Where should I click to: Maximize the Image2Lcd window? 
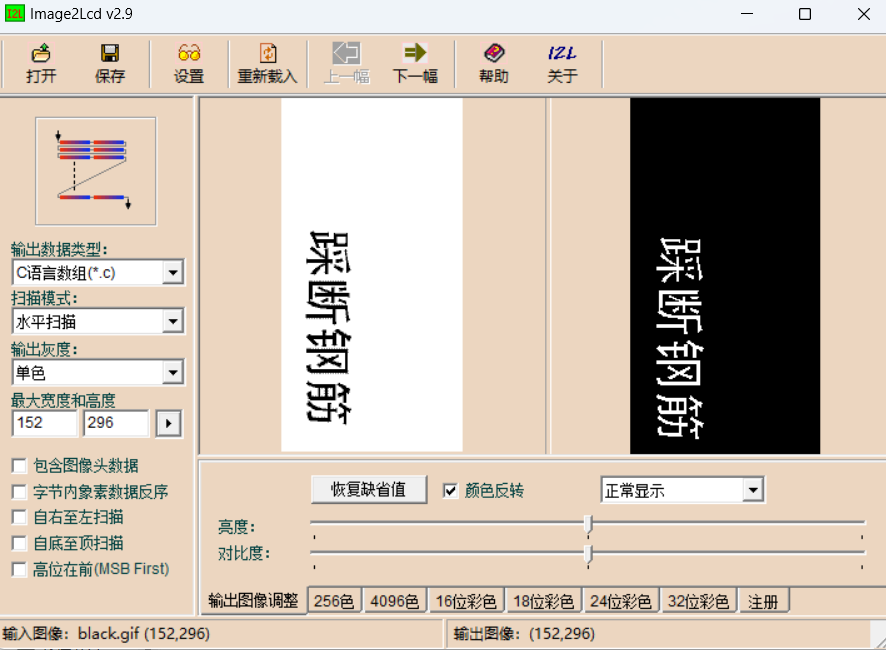[x=805, y=14]
